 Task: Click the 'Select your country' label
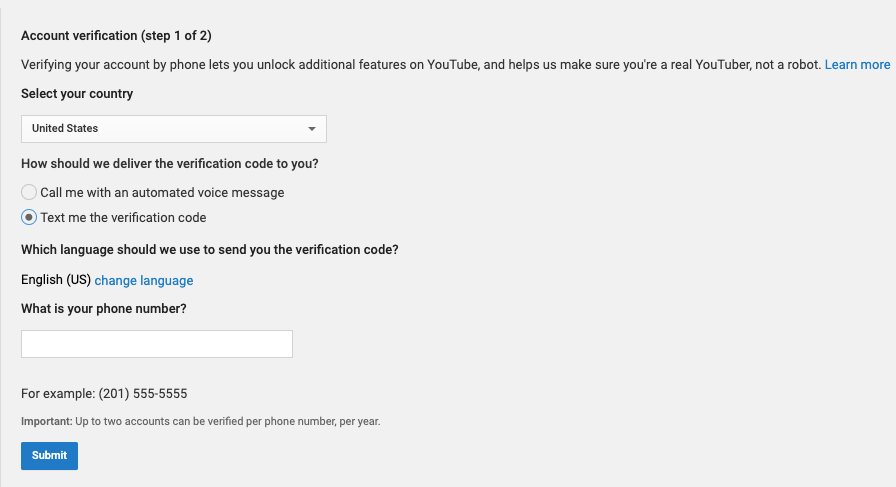coord(77,94)
